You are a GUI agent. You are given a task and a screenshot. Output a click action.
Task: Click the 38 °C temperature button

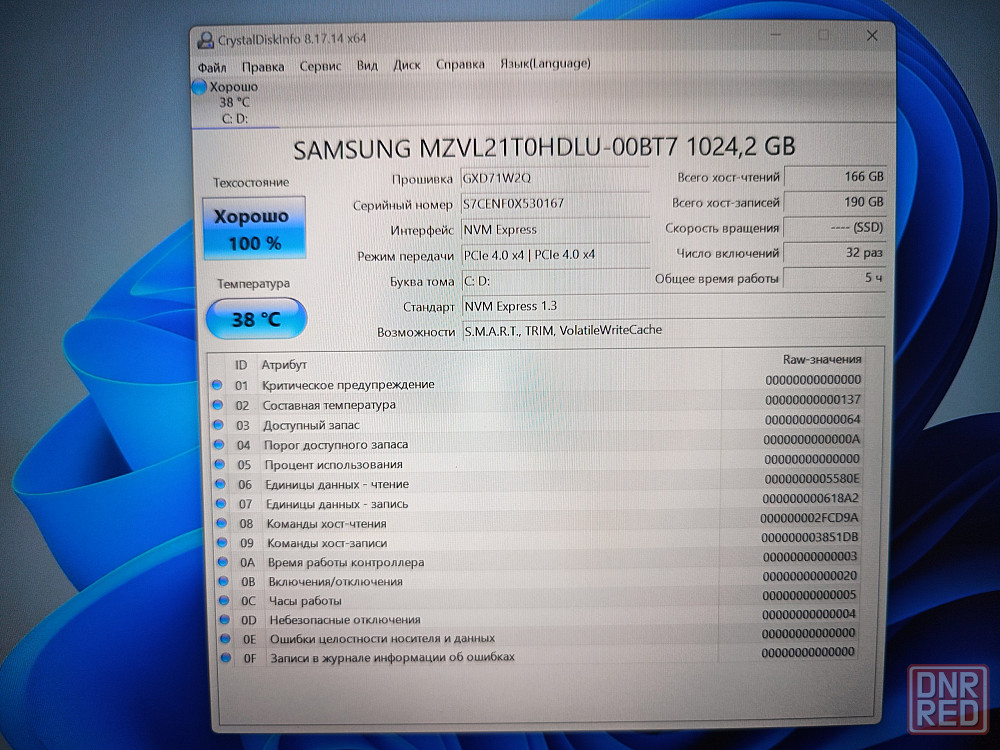(x=256, y=319)
